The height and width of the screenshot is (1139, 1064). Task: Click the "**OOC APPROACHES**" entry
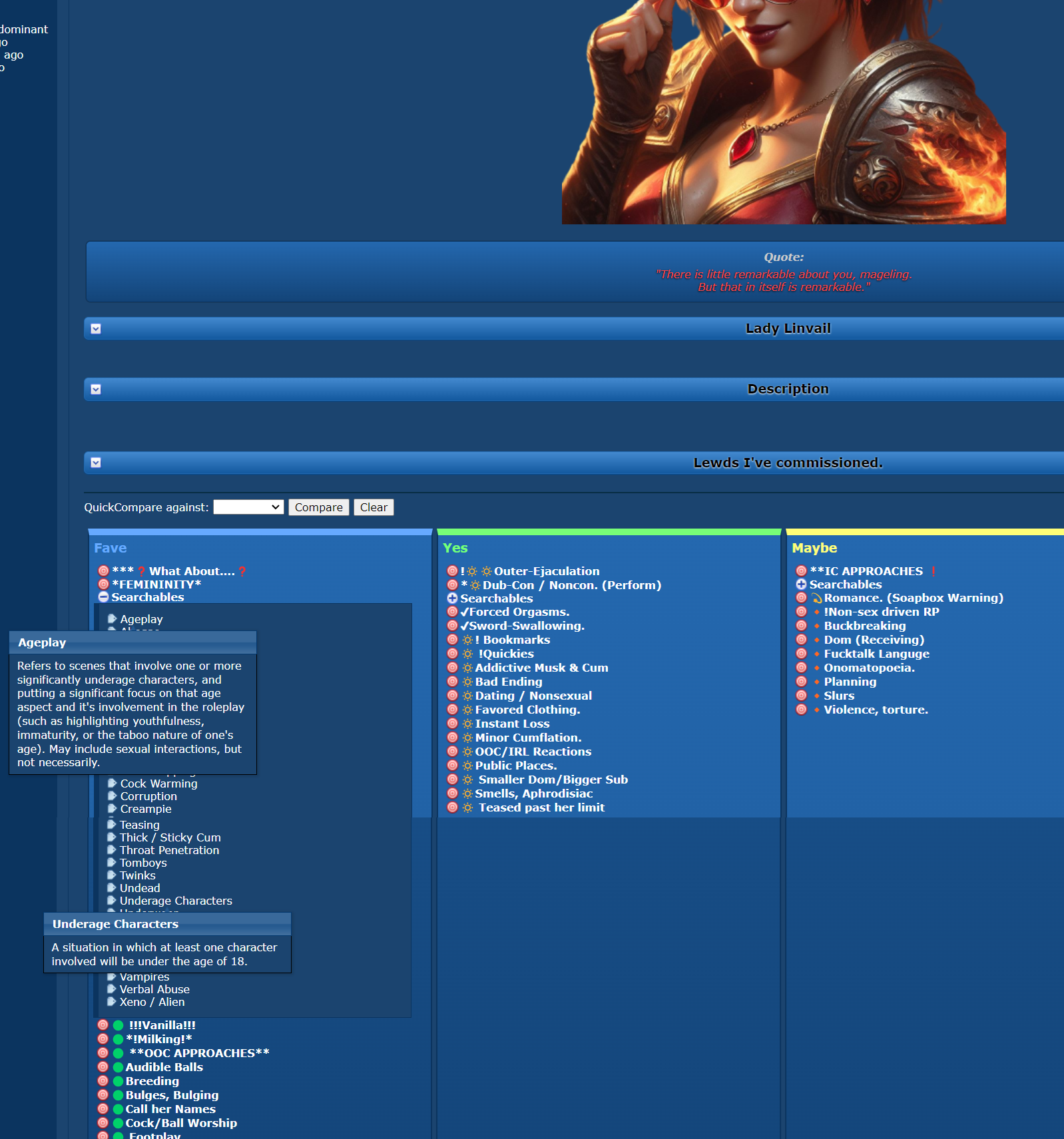click(x=199, y=1053)
